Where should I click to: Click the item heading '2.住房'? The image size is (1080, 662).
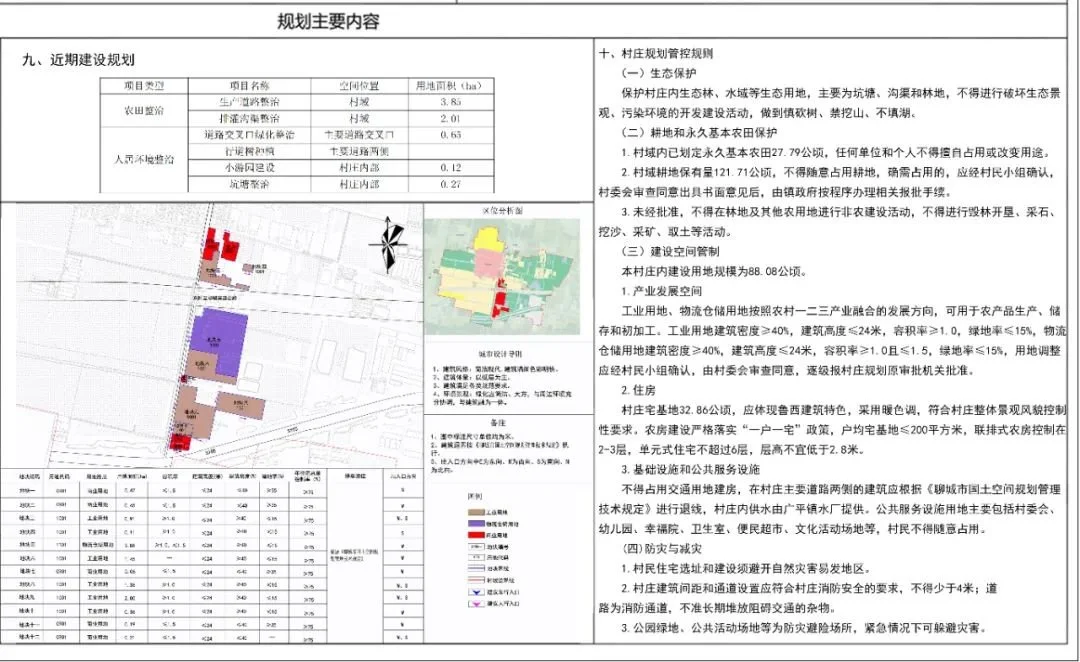[x=638, y=391]
